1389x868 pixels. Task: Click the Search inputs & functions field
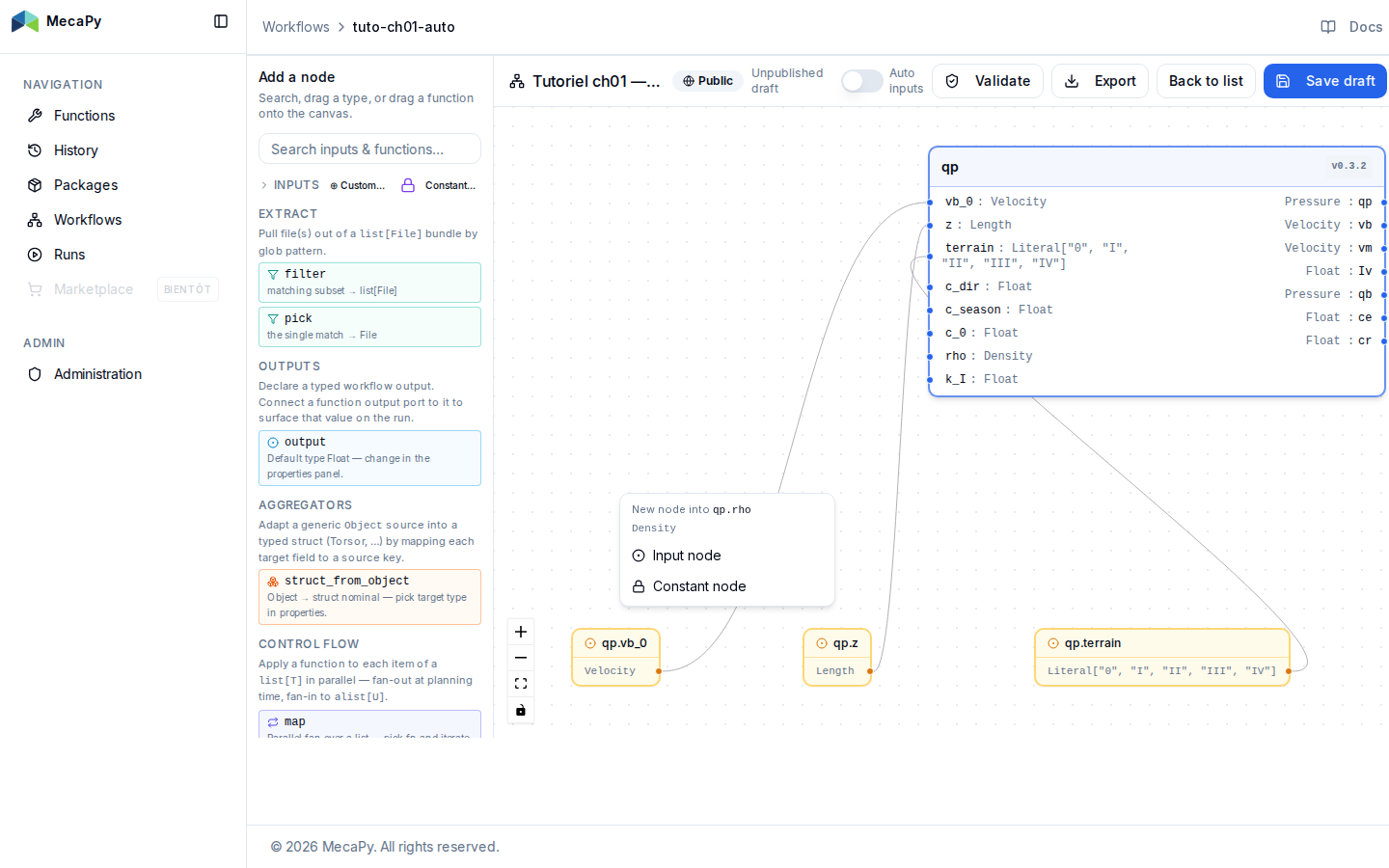tap(369, 149)
